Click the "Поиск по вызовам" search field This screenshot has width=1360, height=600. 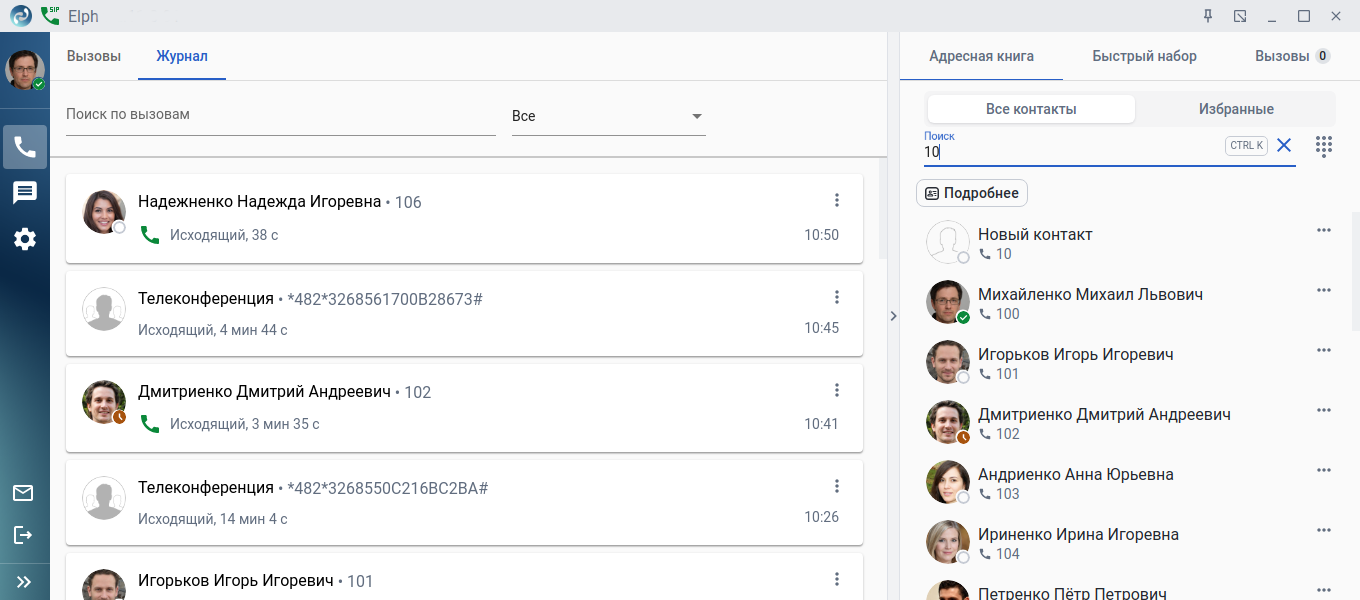pos(280,115)
